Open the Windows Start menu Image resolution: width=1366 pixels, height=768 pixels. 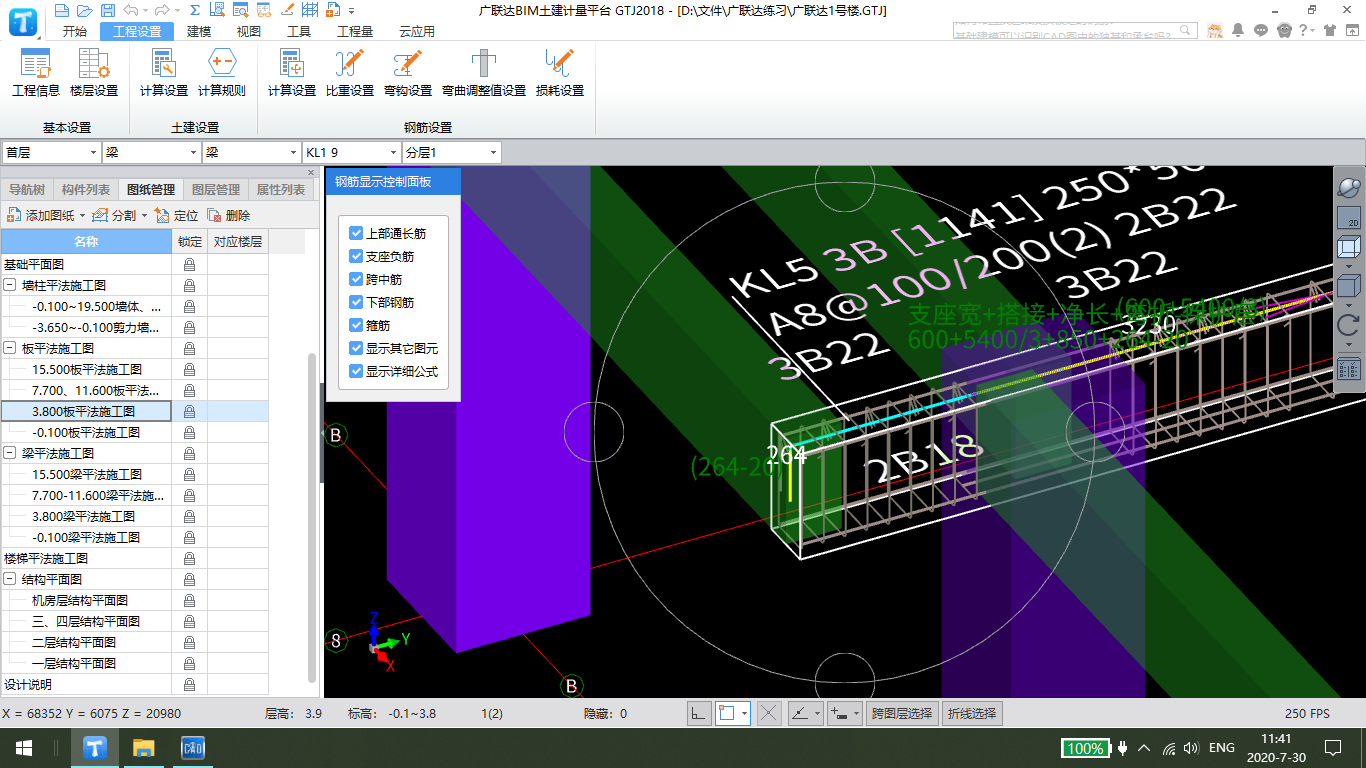(x=24, y=748)
